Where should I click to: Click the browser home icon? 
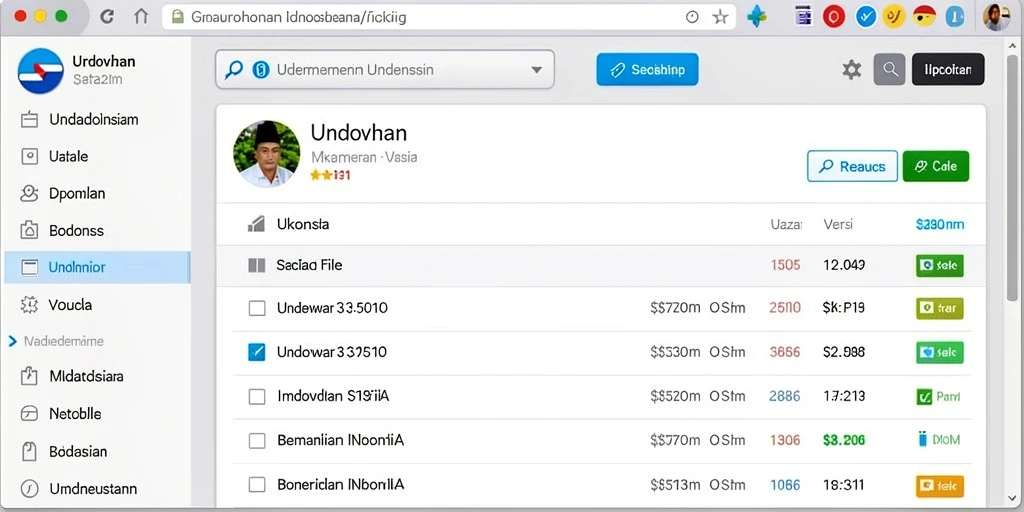(141, 17)
